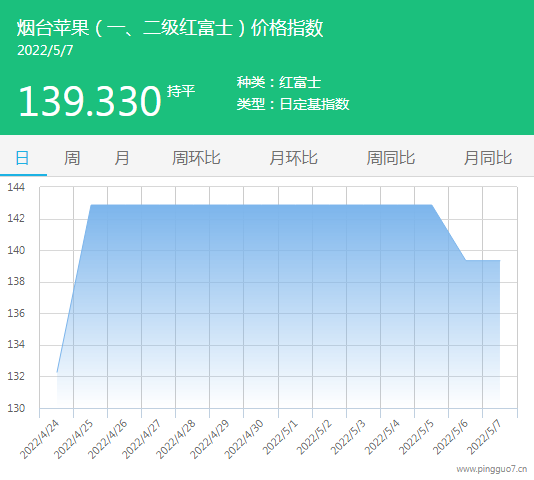Click the 2022/4/24 axis date label
This screenshot has width=534, height=480.
coord(39,439)
